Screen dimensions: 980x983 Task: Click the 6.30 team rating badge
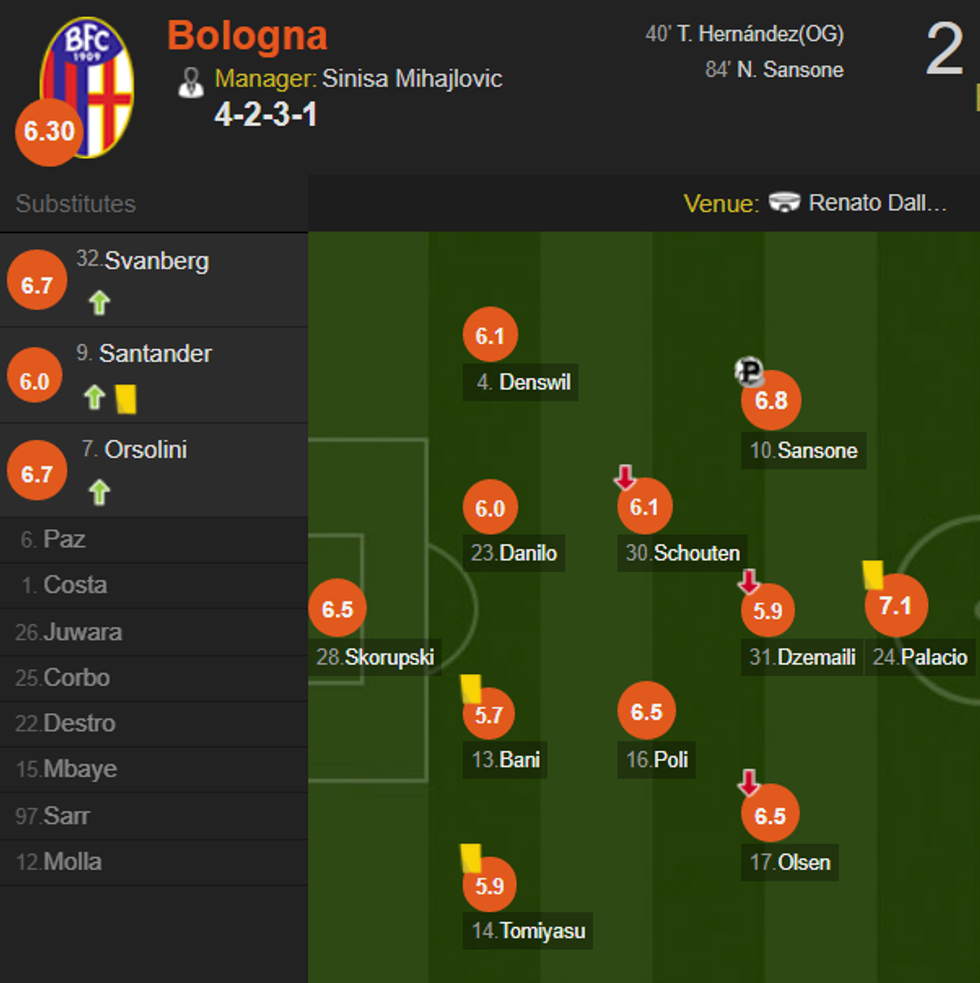pyautogui.click(x=49, y=132)
